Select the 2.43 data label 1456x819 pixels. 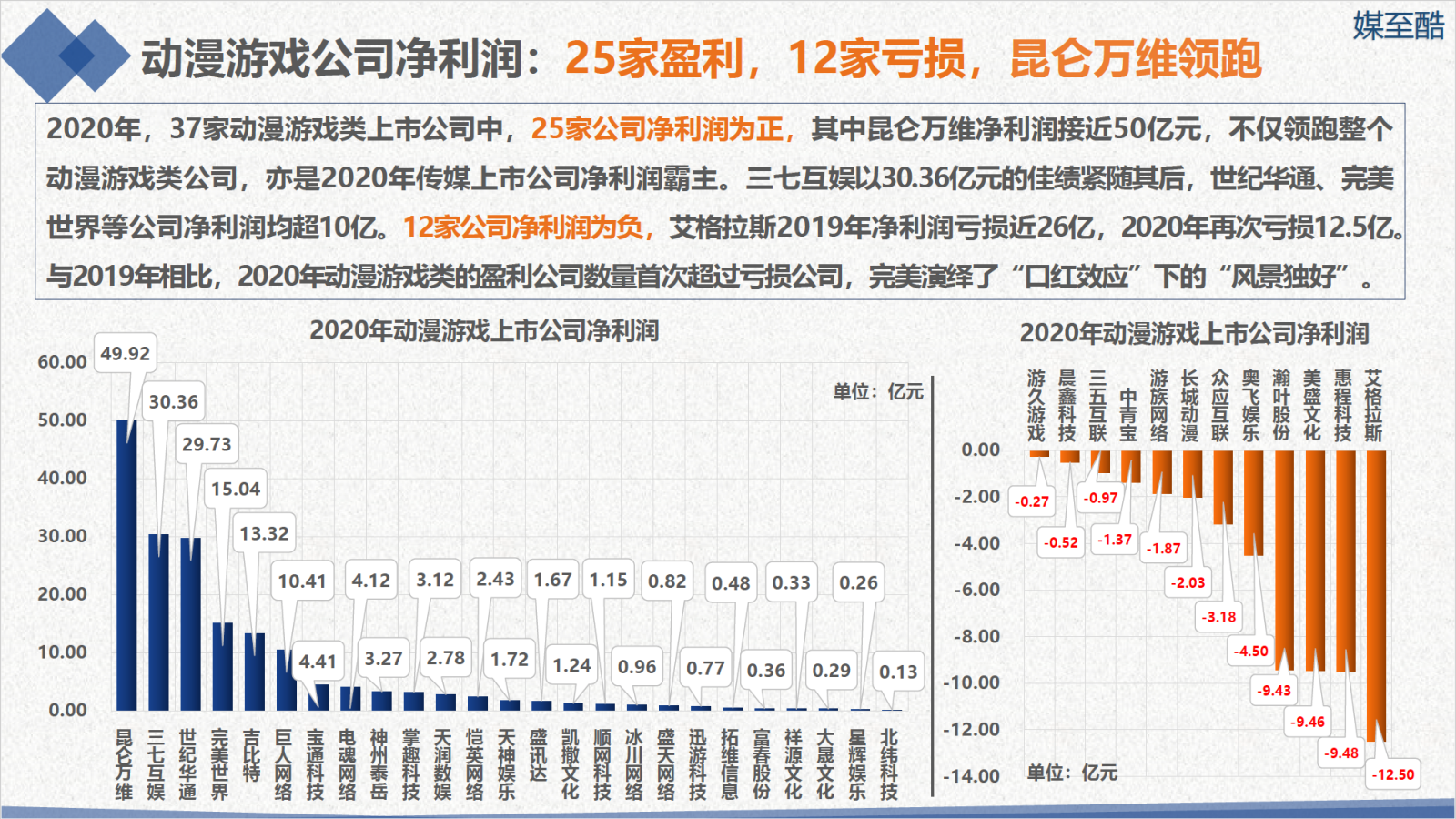tap(495, 579)
